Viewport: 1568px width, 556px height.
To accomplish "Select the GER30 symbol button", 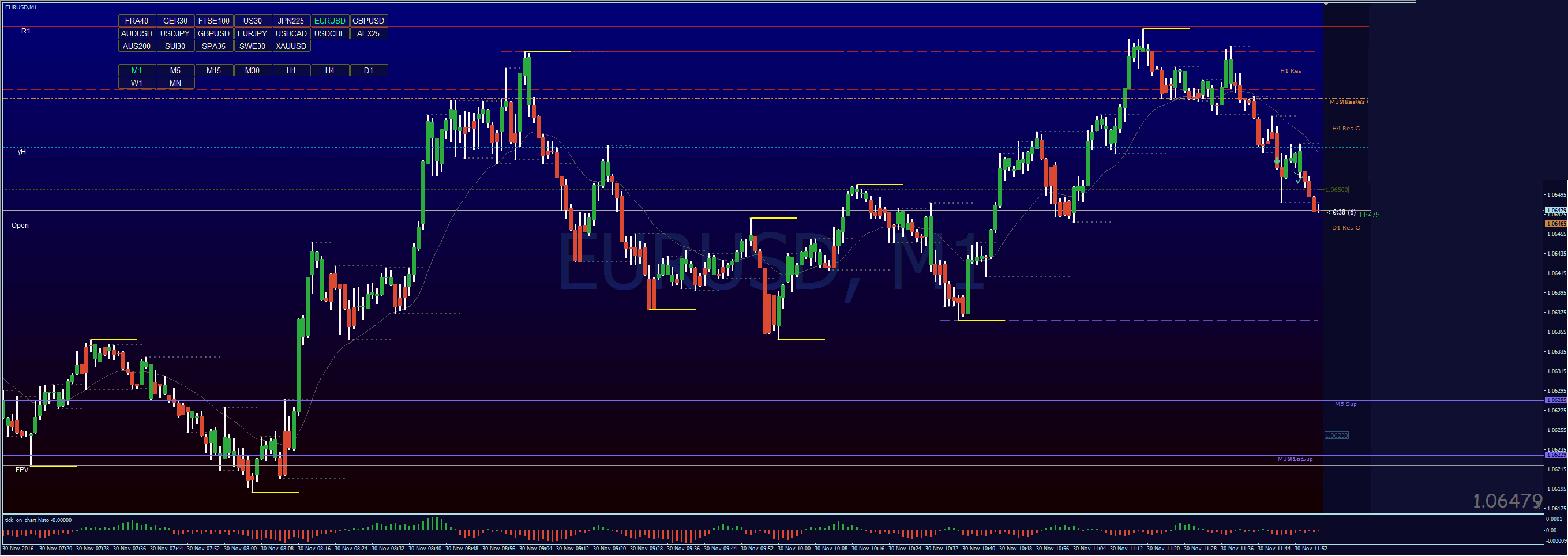I will pyautogui.click(x=175, y=21).
